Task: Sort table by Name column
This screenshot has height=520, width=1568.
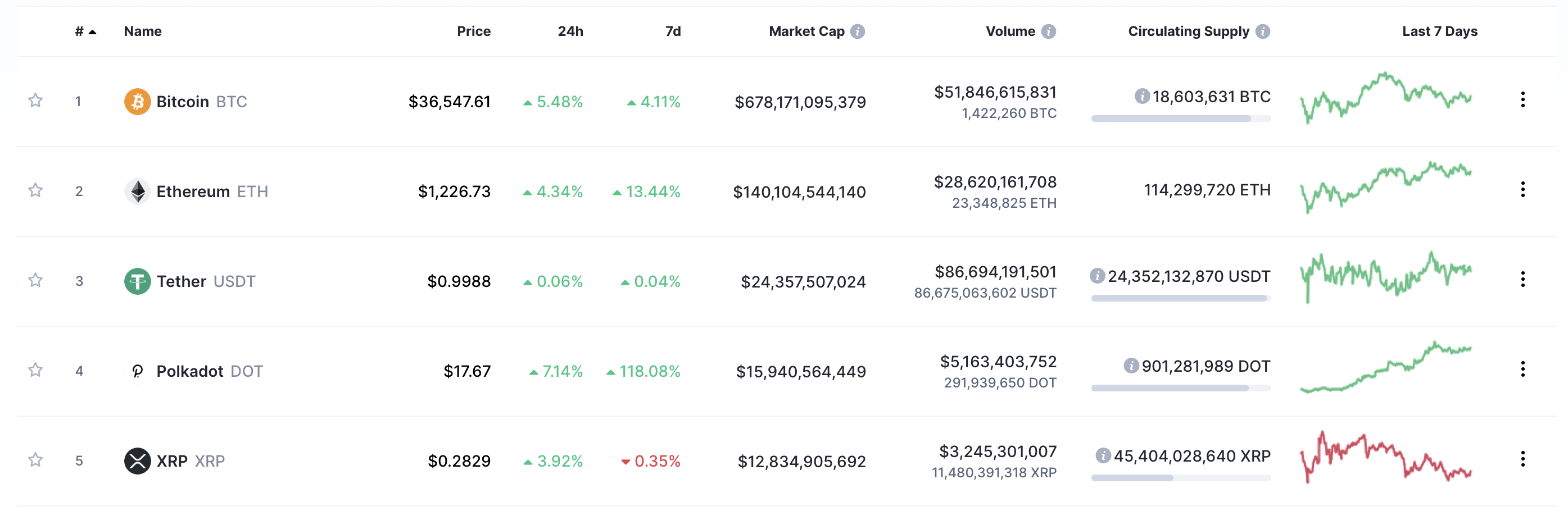Action: click(x=143, y=31)
